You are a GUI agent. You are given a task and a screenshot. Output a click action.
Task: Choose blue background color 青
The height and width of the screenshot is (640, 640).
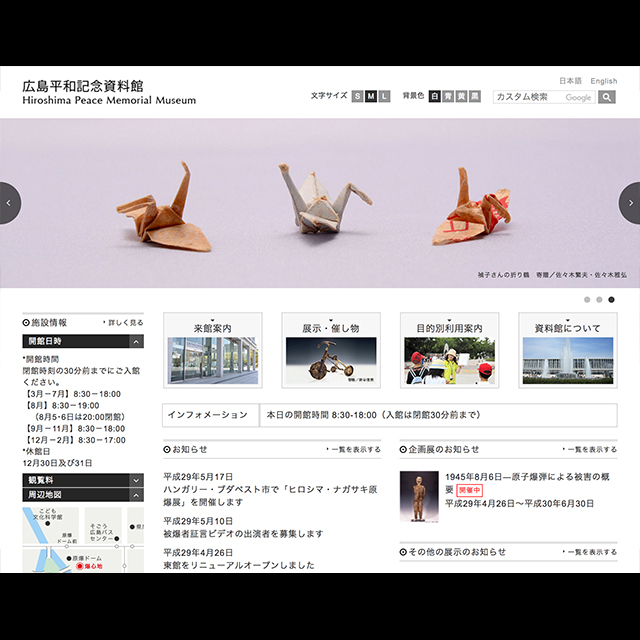pyautogui.click(x=448, y=96)
